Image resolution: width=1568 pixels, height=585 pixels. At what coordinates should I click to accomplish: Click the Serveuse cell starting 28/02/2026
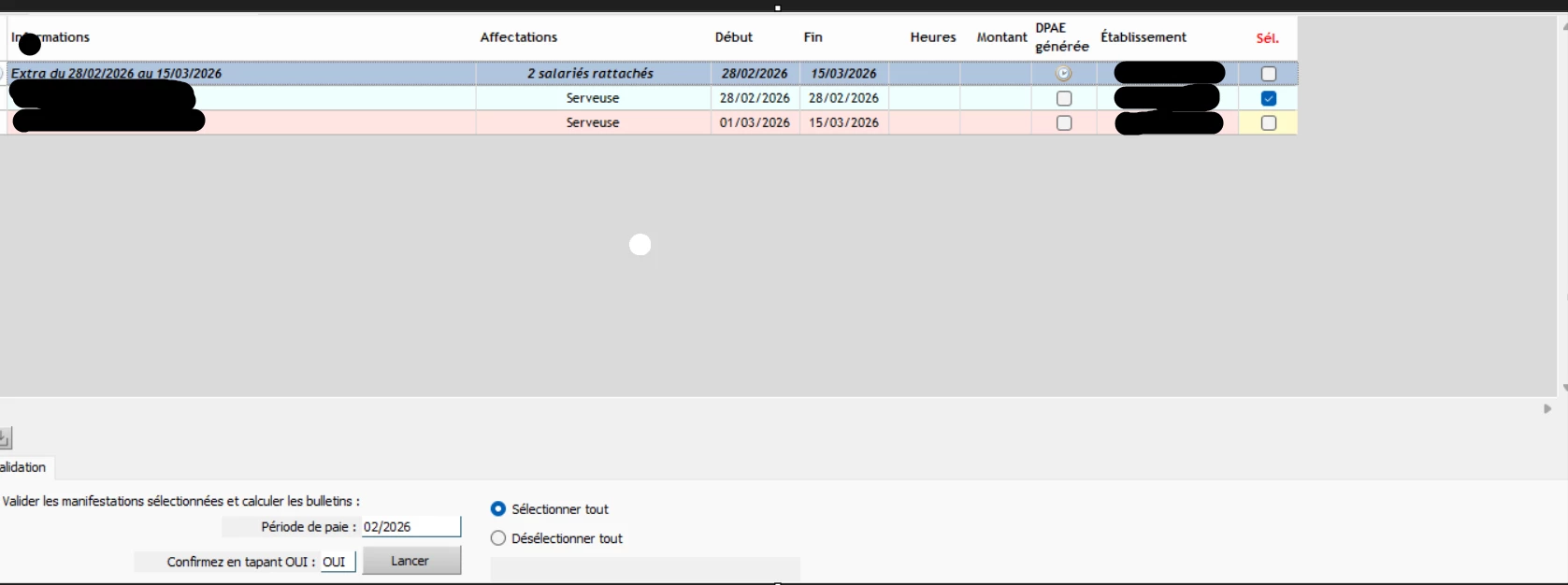(593, 98)
